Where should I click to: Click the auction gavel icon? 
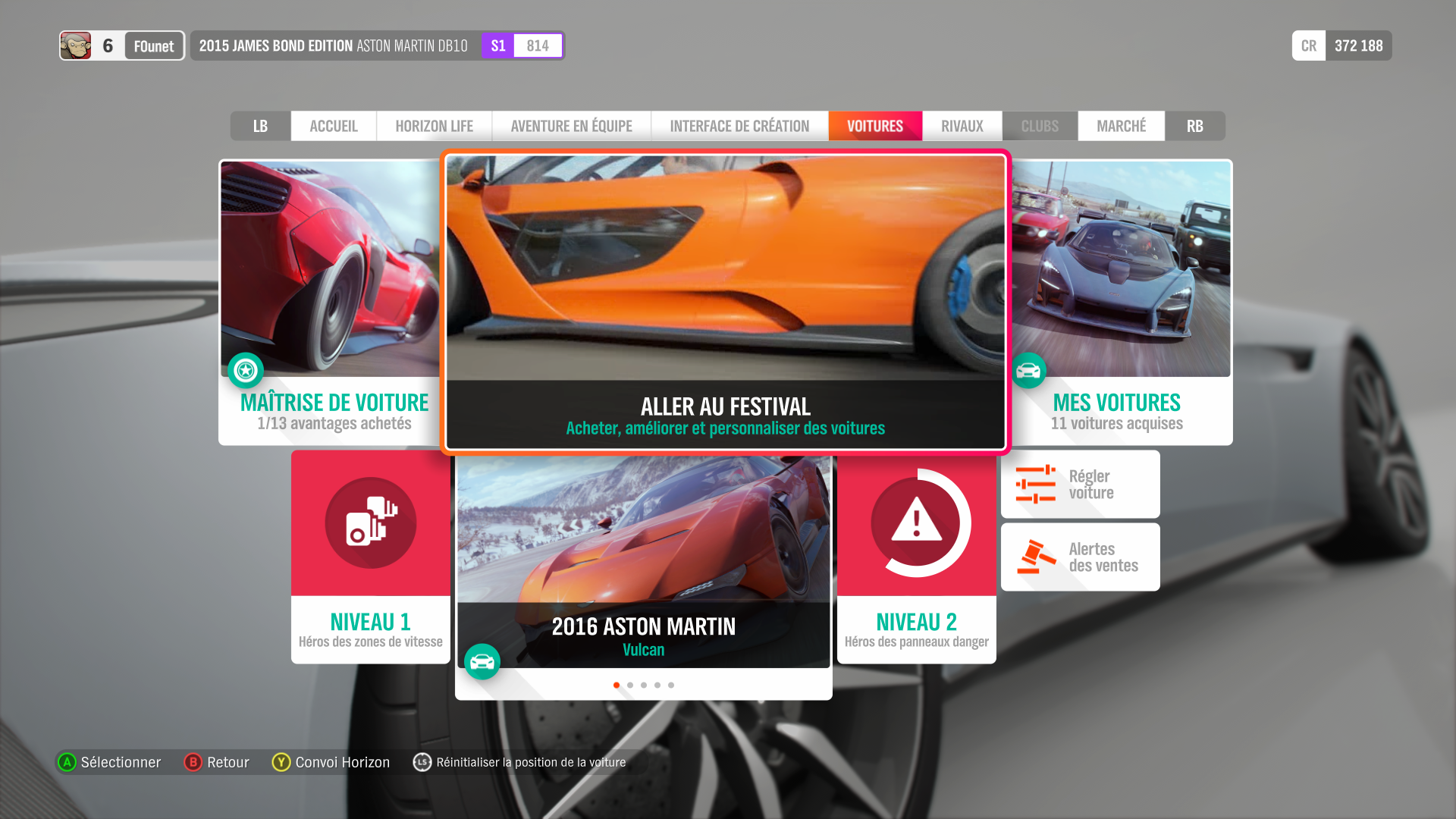click(1036, 557)
